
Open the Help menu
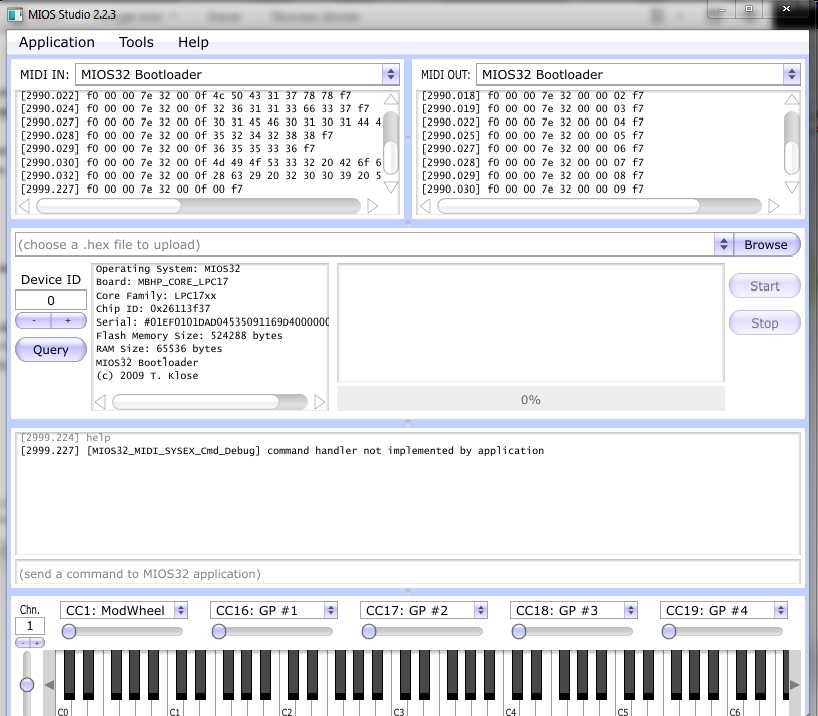pos(193,42)
